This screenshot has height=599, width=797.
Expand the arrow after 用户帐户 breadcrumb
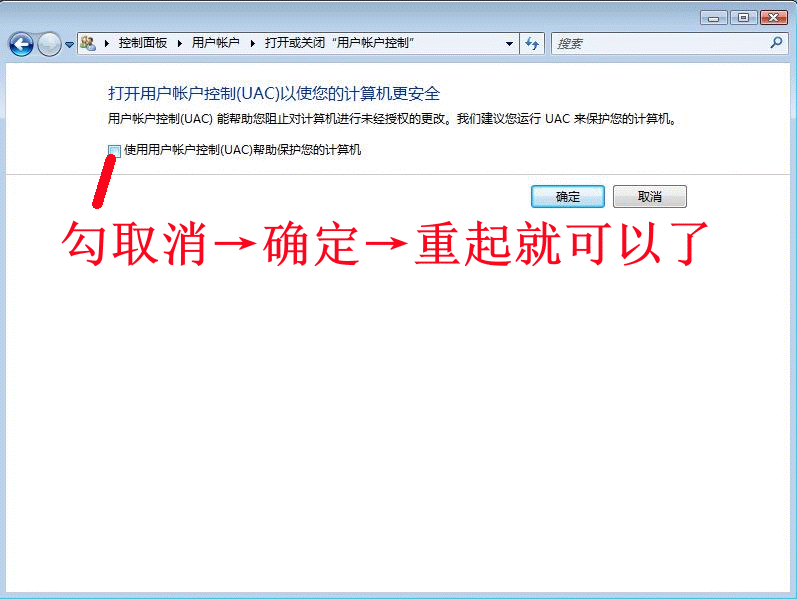click(253, 44)
